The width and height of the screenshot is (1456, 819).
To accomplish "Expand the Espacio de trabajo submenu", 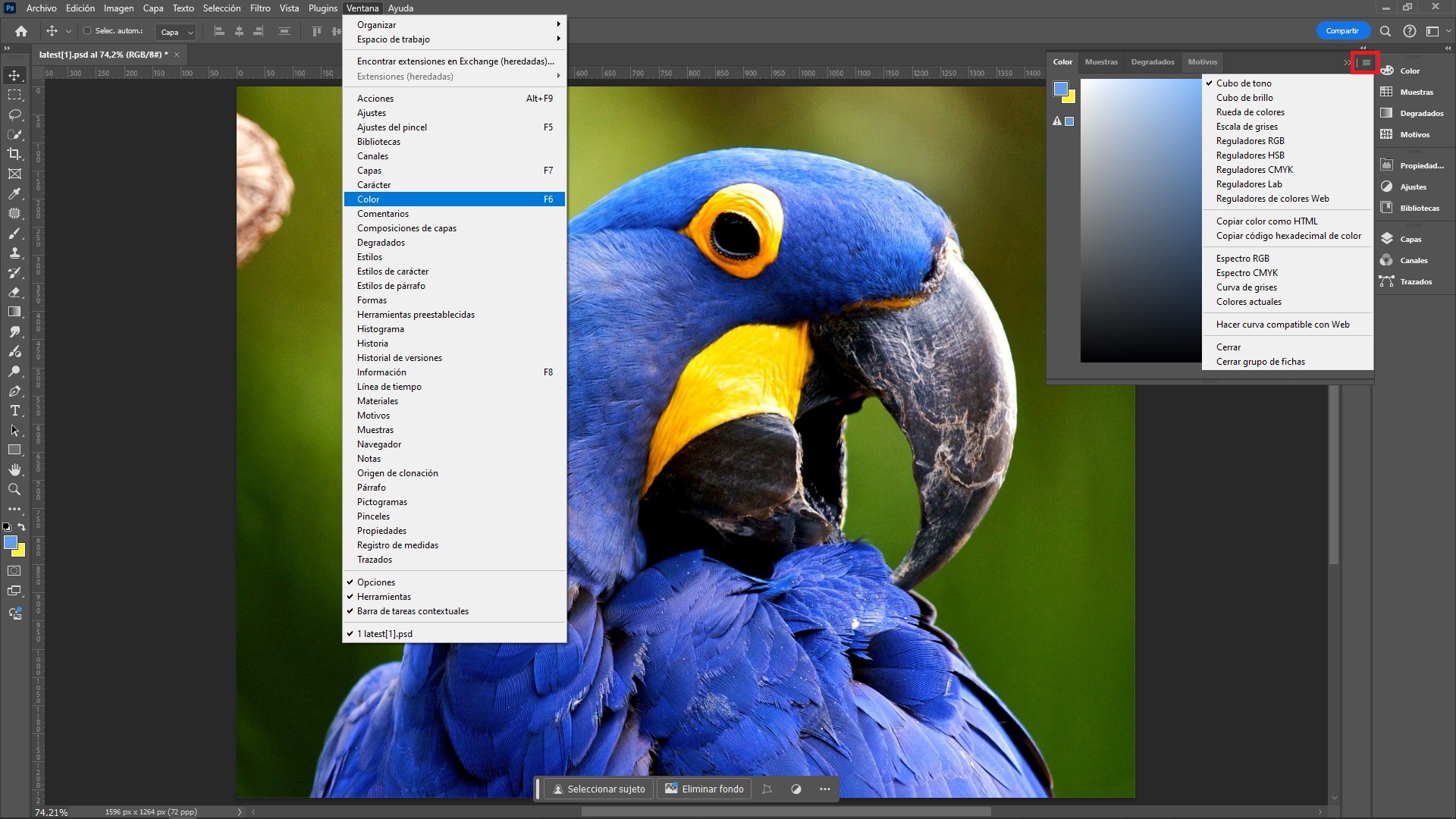I will [x=454, y=39].
